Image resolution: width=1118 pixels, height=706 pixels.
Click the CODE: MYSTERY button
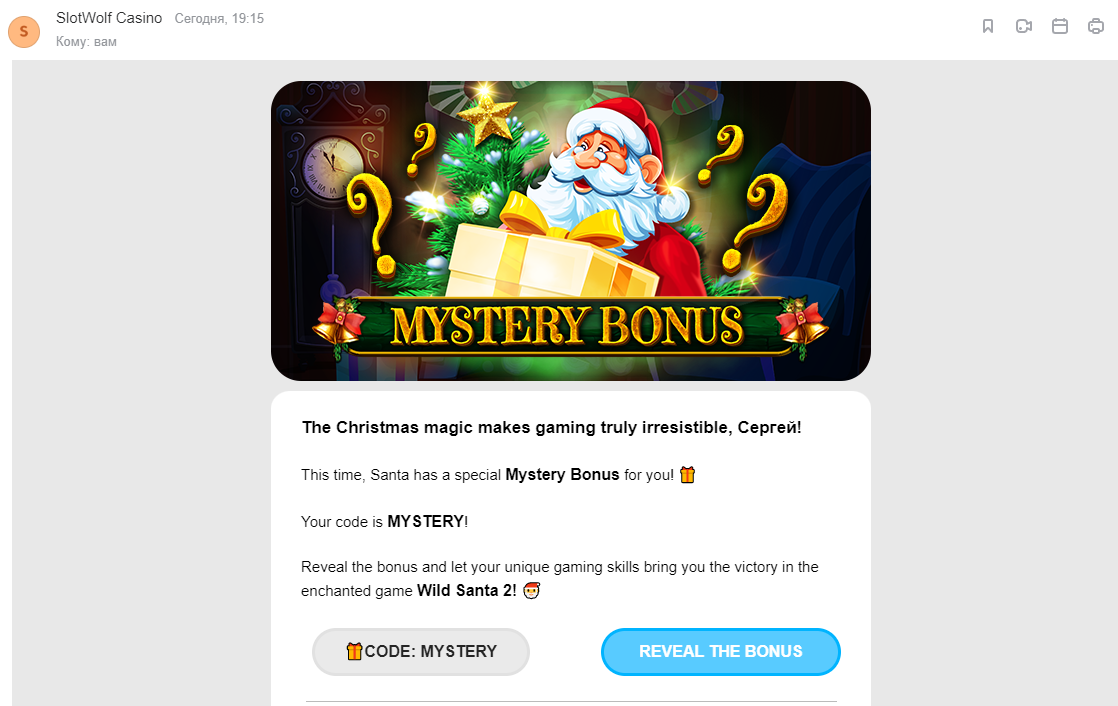421,652
